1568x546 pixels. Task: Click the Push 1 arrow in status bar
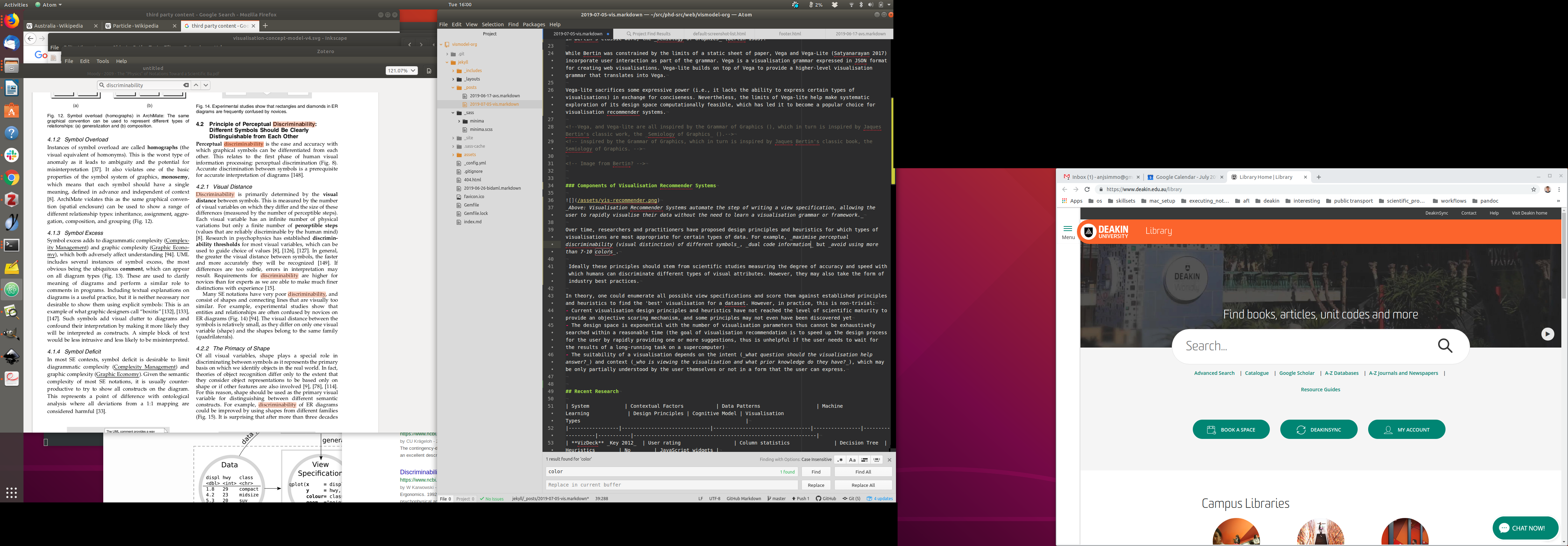pyautogui.click(x=794, y=498)
